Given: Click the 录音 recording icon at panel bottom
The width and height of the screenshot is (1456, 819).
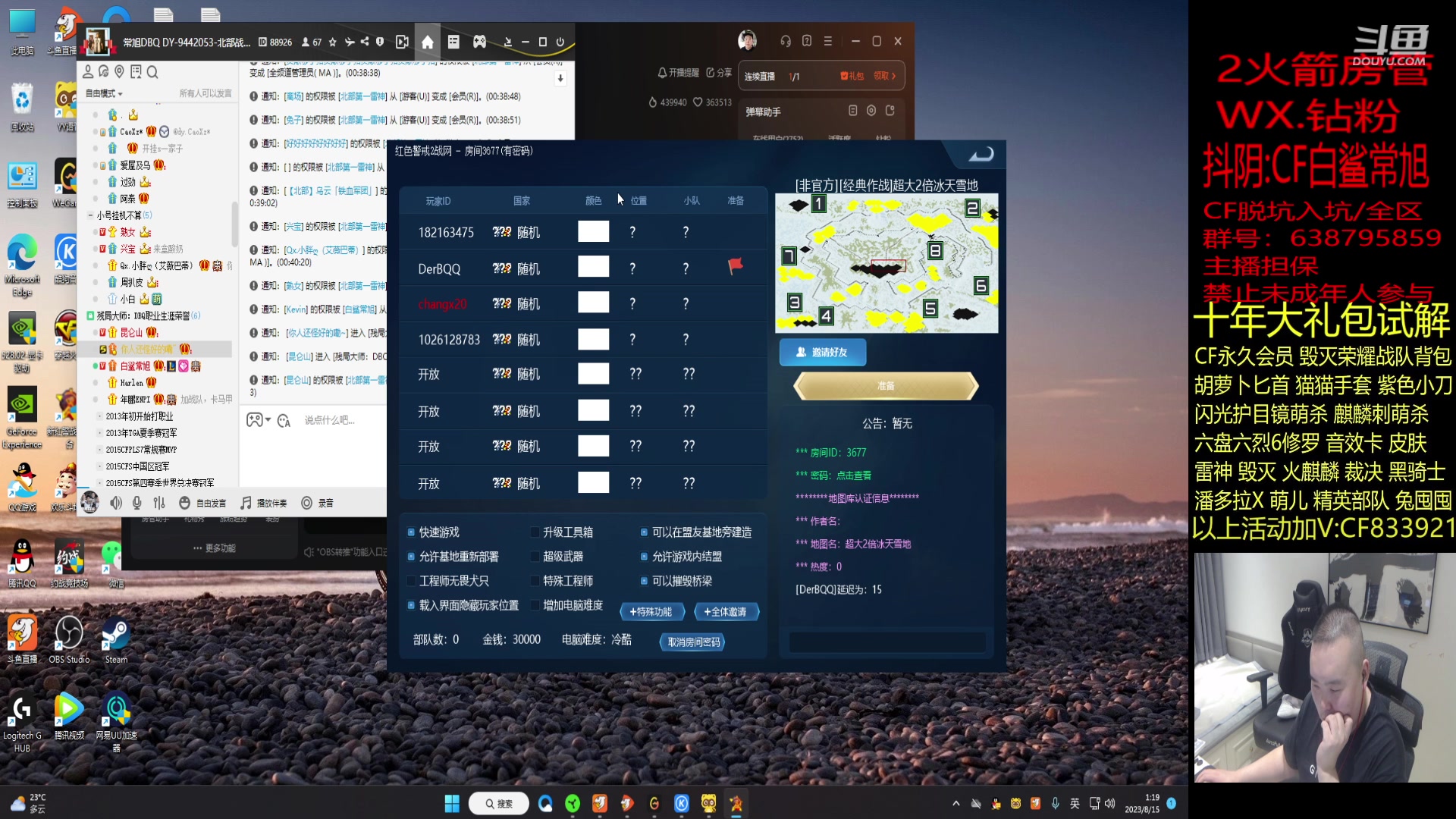Looking at the screenshot, I should click(x=306, y=502).
